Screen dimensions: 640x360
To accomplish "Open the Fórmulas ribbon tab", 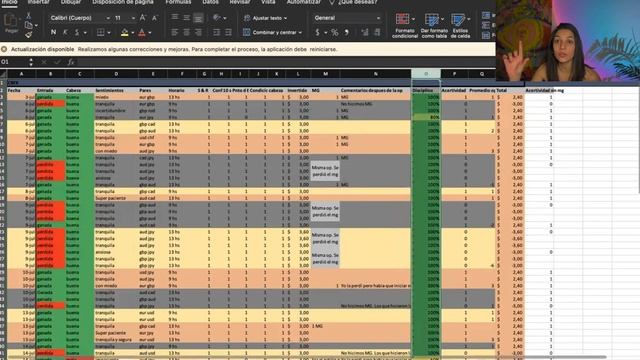I will [178, 2].
